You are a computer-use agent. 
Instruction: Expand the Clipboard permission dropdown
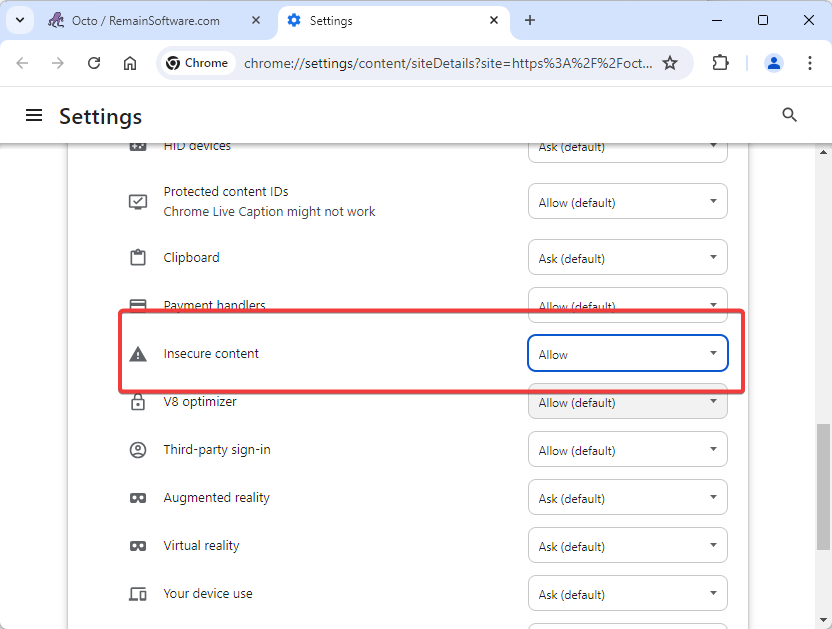[627, 257]
